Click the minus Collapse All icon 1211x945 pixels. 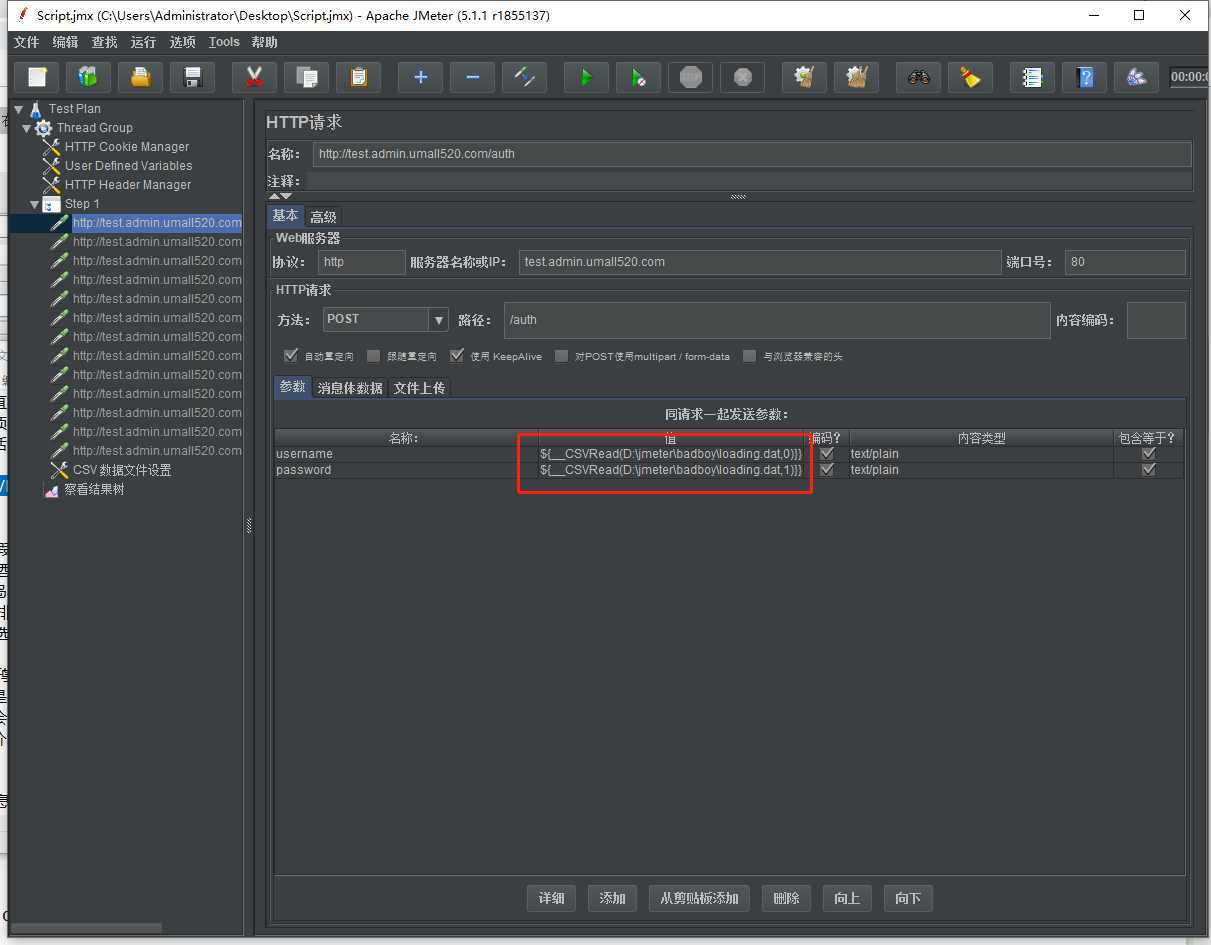[472, 77]
